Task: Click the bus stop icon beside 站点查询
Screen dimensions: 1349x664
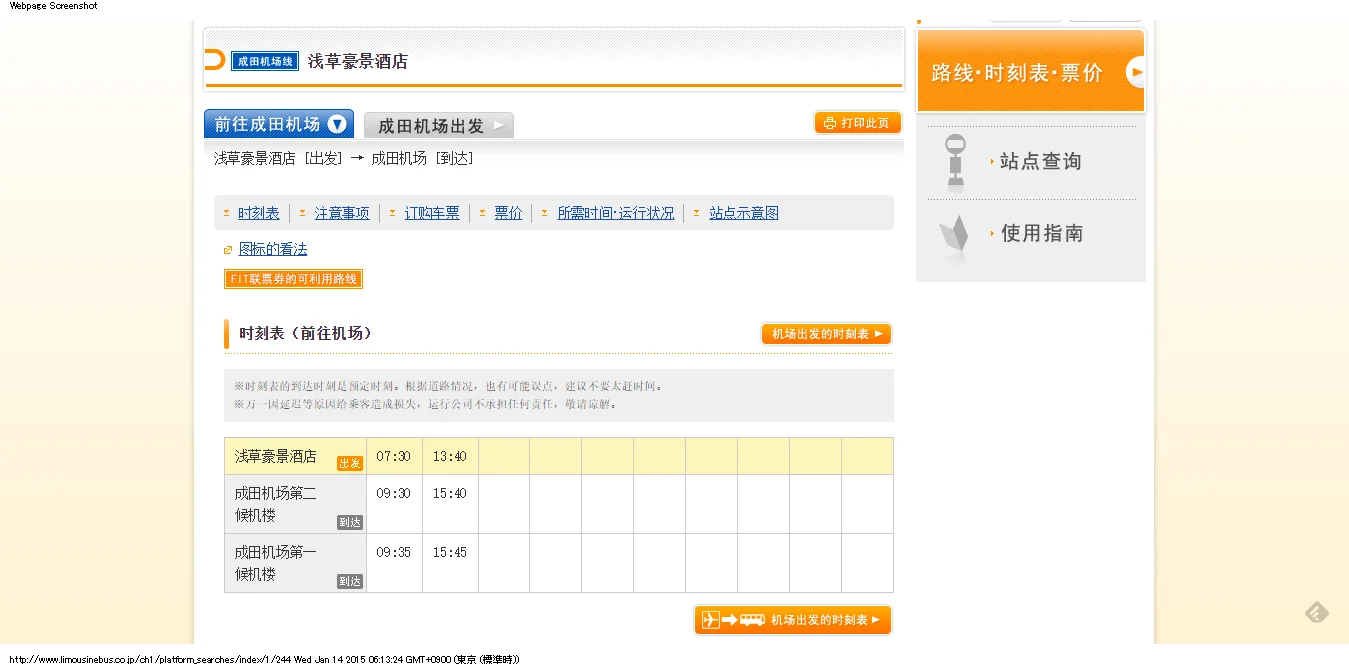Action: point(954,160)
